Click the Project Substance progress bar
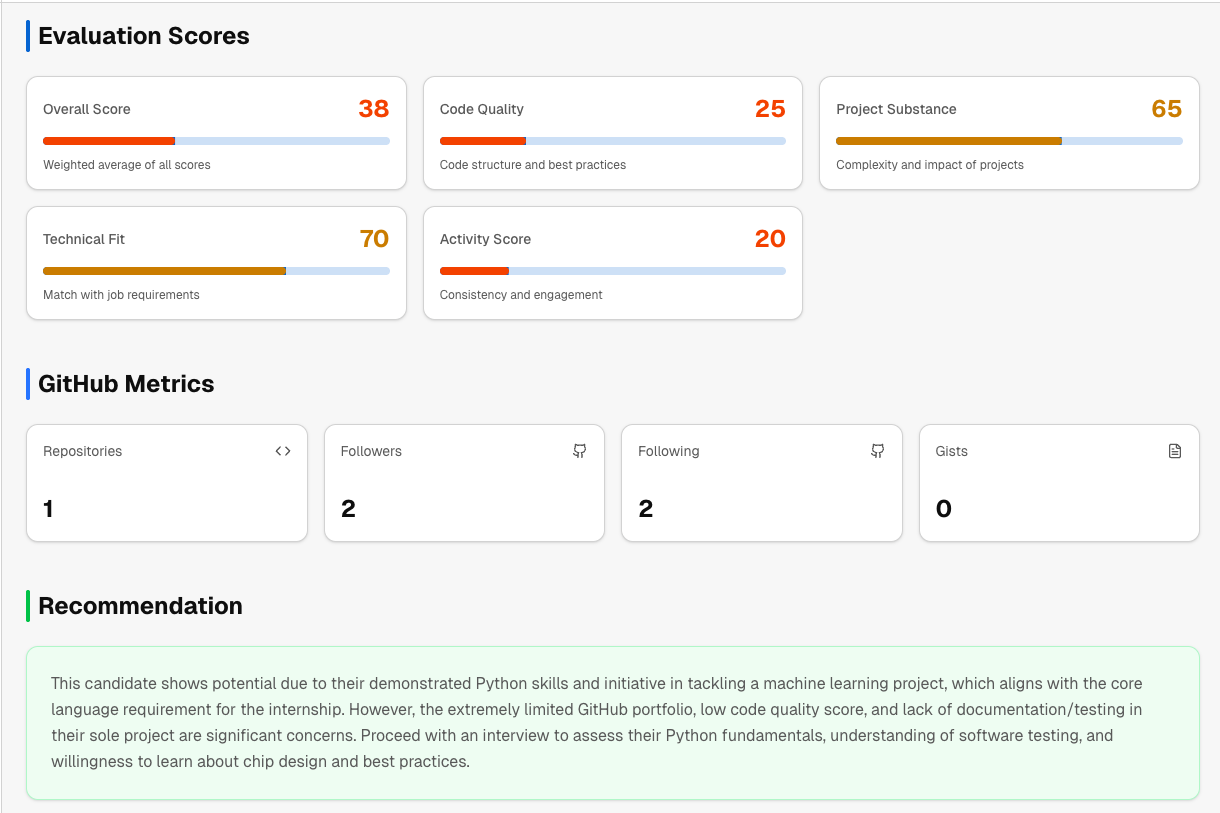 [x=1009, y=141]
